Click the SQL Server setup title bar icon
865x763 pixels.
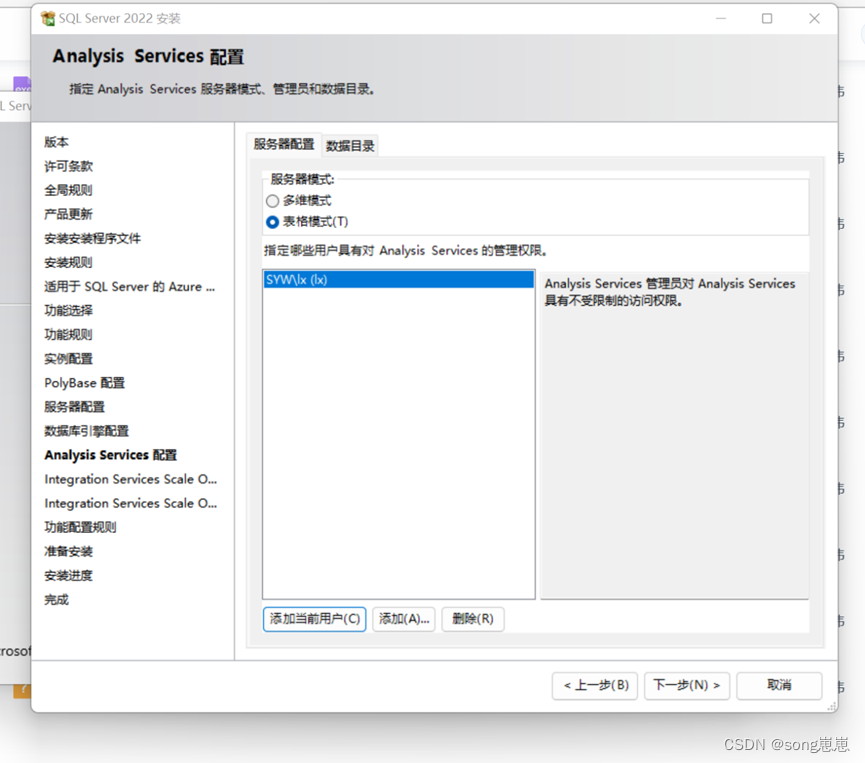[x=49, y=19]
